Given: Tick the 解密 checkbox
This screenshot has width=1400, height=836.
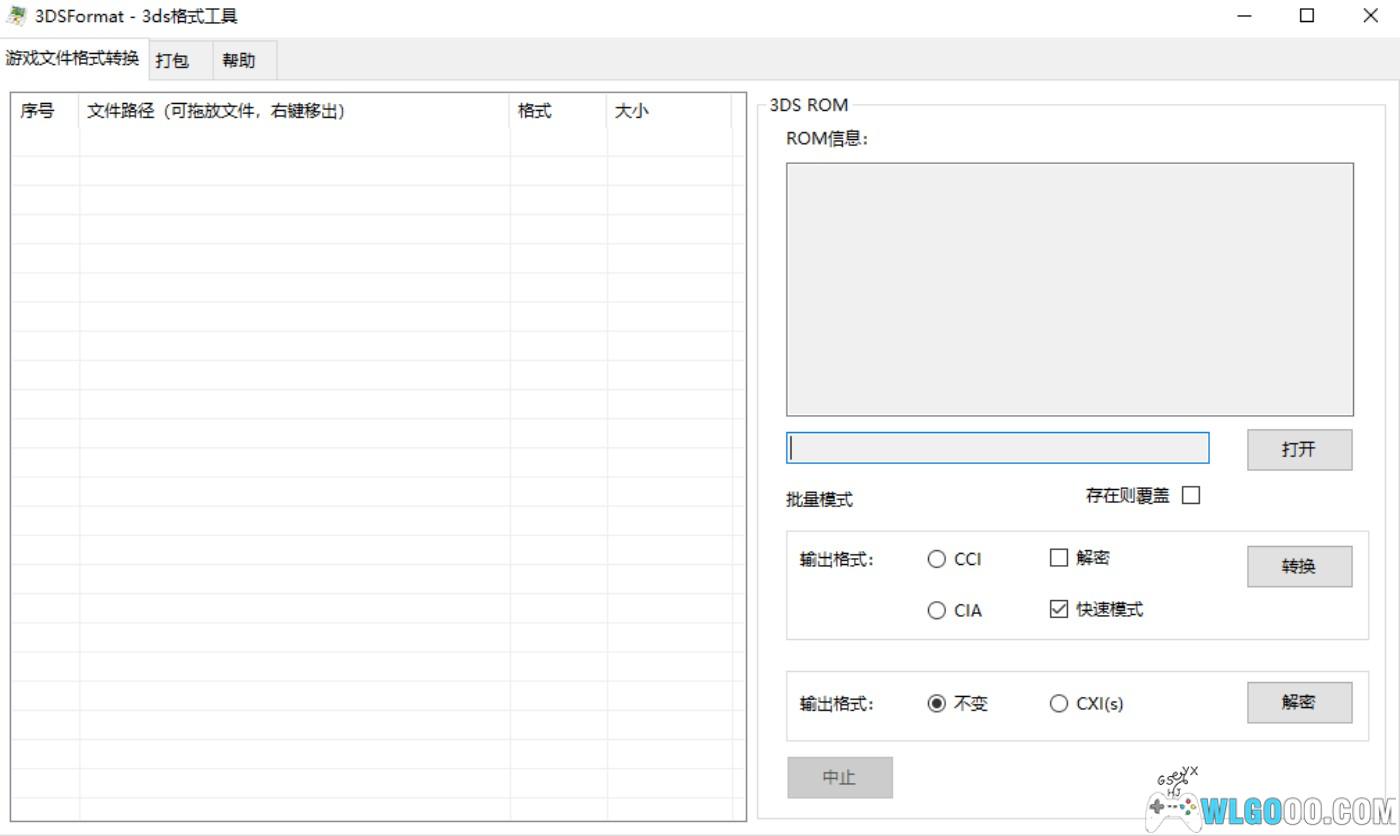Looking at the screenshot, I should pos(1059,558).
